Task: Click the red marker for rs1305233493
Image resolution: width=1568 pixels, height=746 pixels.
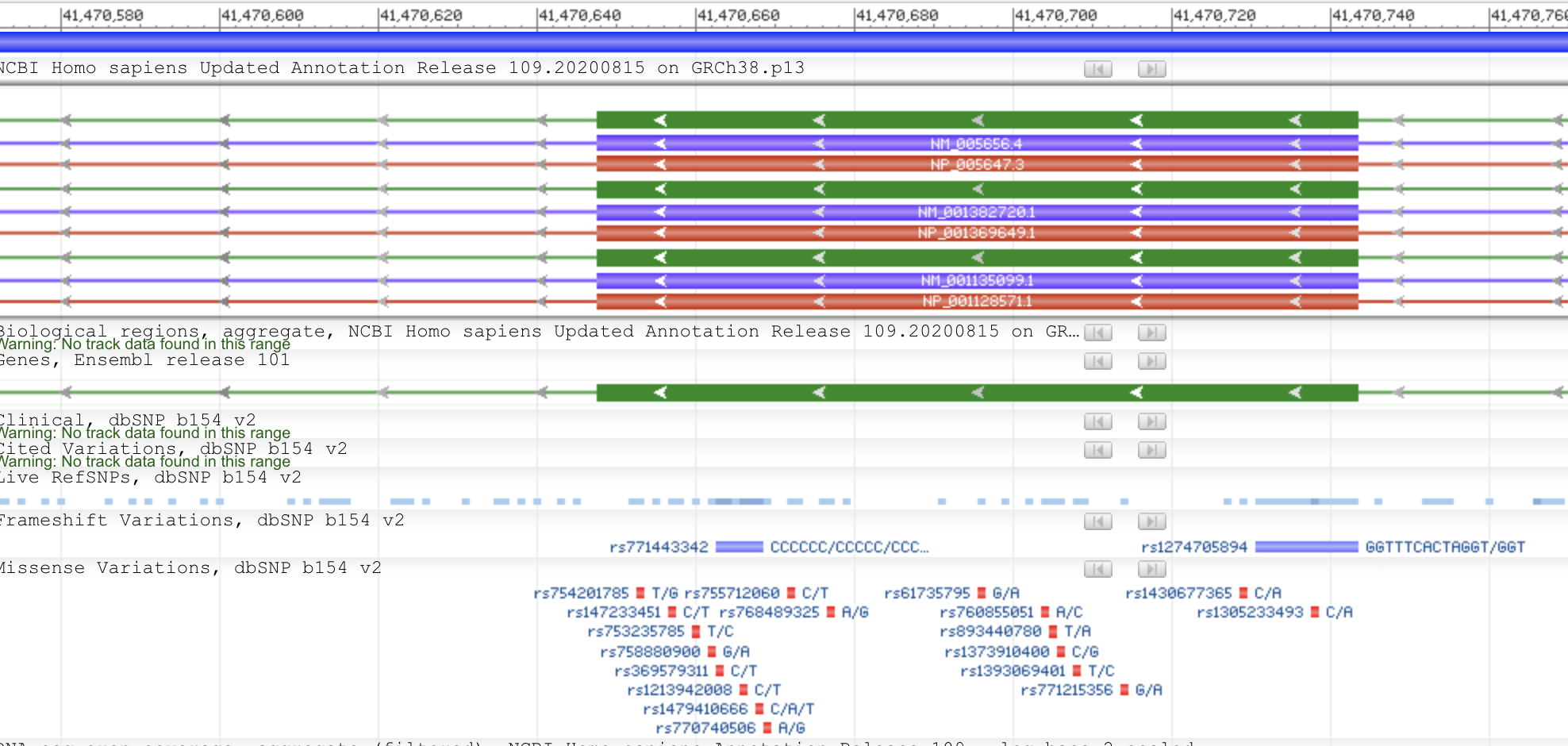Action: (1315, 613)
